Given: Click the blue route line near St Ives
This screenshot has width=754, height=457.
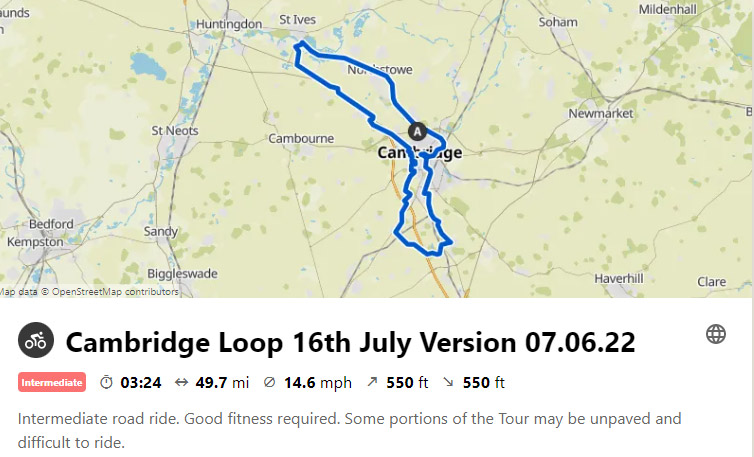Looking at the screenshot, I should [x=302, y=44].
